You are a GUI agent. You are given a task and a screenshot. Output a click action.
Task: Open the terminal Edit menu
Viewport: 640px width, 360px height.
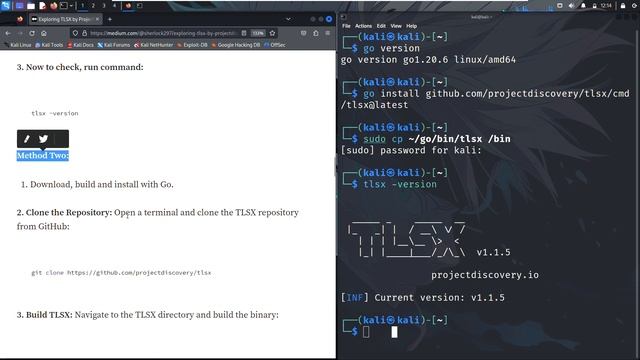pyautogui.click(x=381, y=26)
